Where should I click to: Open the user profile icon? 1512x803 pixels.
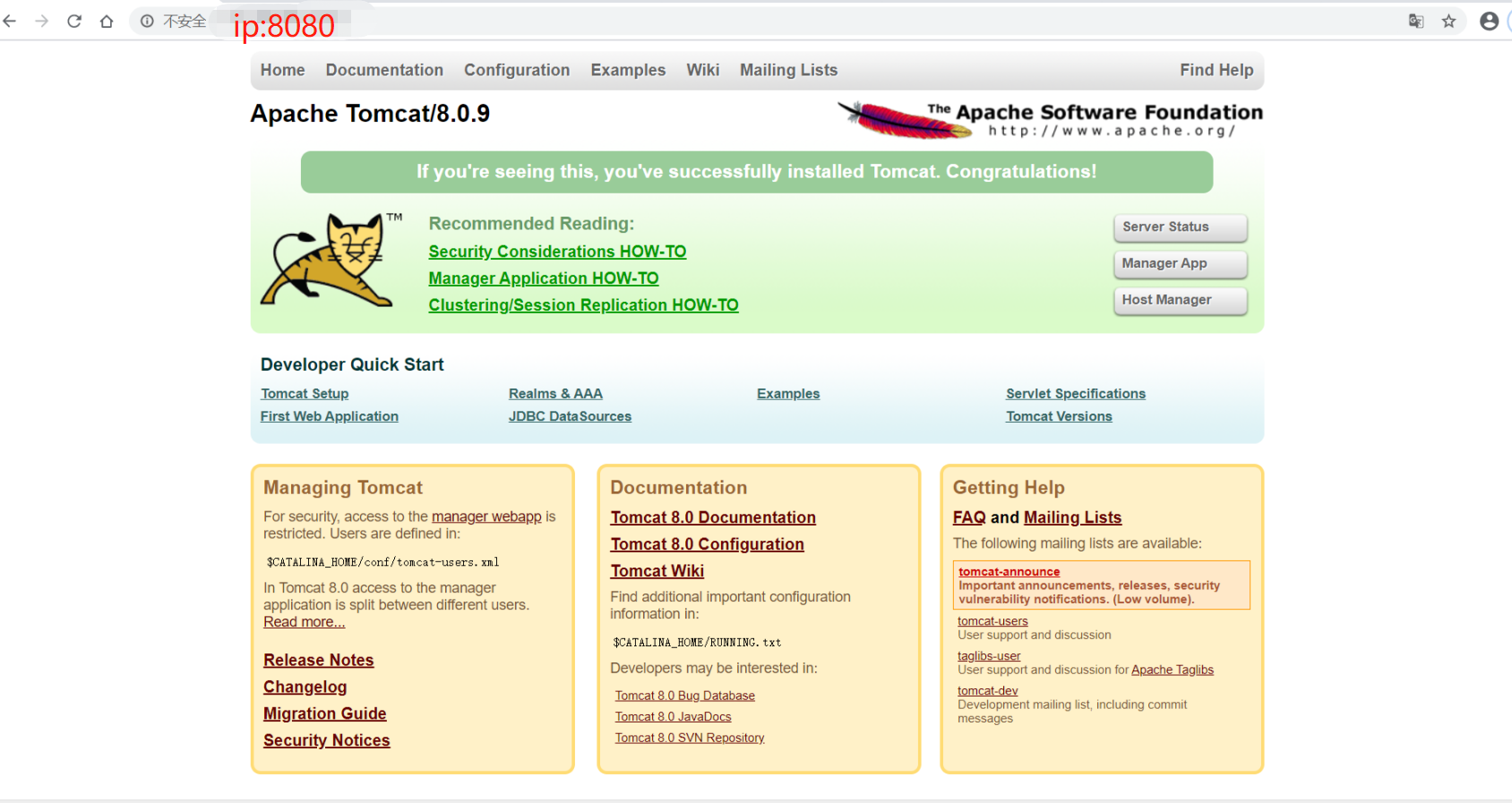pyautogui.click(x=1489, y=21)
